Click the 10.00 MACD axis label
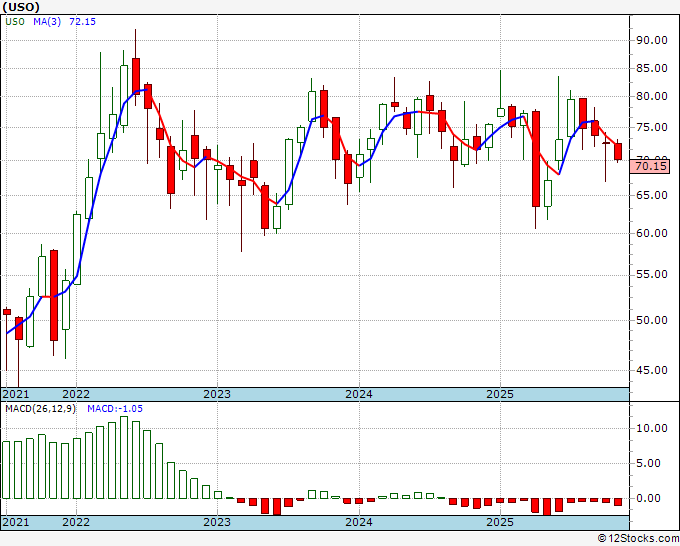 point(652,428)
